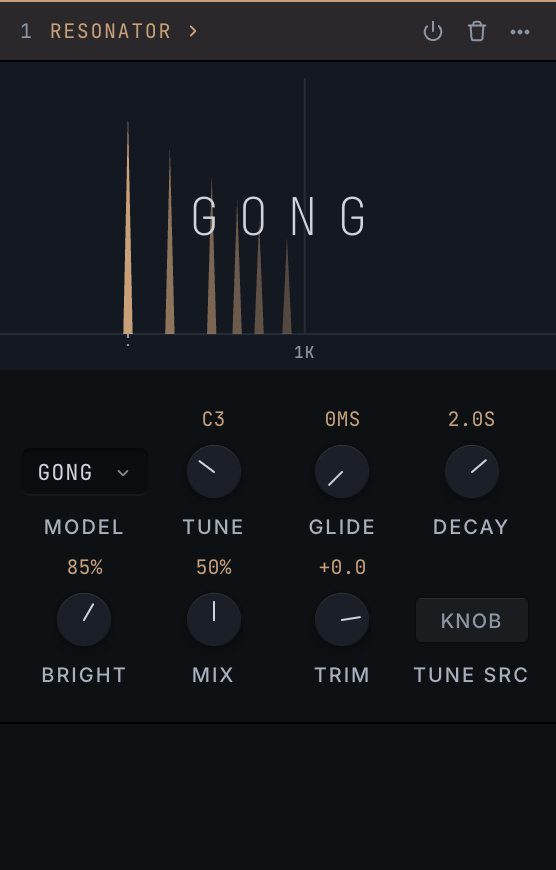This screenshot has width=556, height=870.
Task: Click the TUNE knob
Action: 214,472
